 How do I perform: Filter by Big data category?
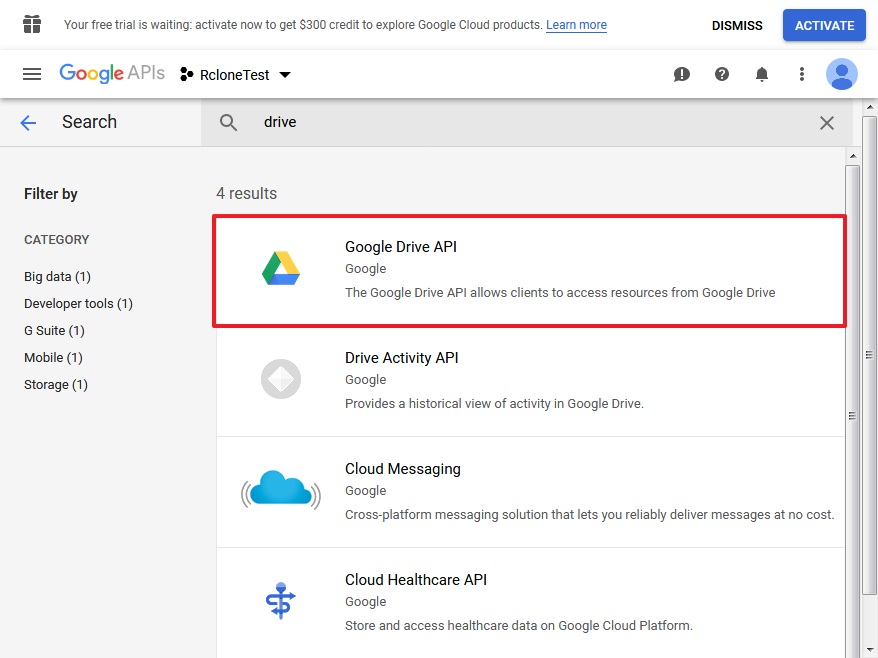(x=57, y=277)
